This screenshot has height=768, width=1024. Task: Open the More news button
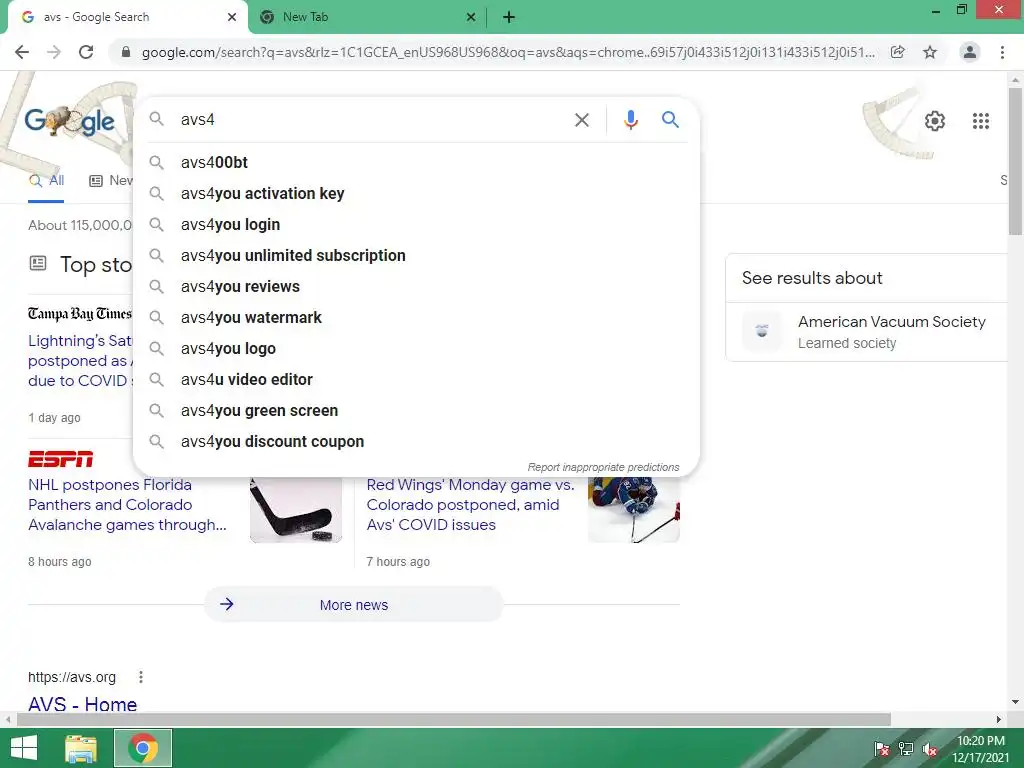click(353, 605)
